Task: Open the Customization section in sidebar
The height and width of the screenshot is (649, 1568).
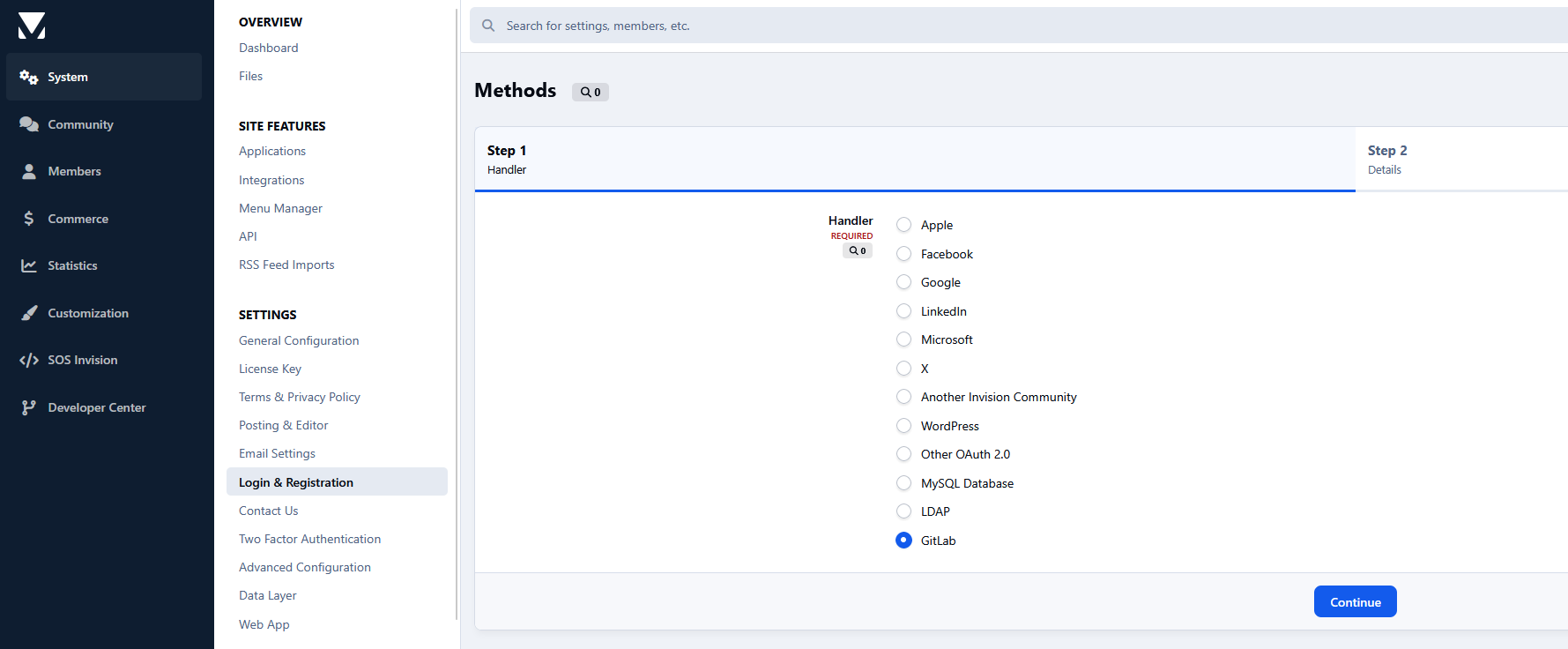Action: coord(104,313)
